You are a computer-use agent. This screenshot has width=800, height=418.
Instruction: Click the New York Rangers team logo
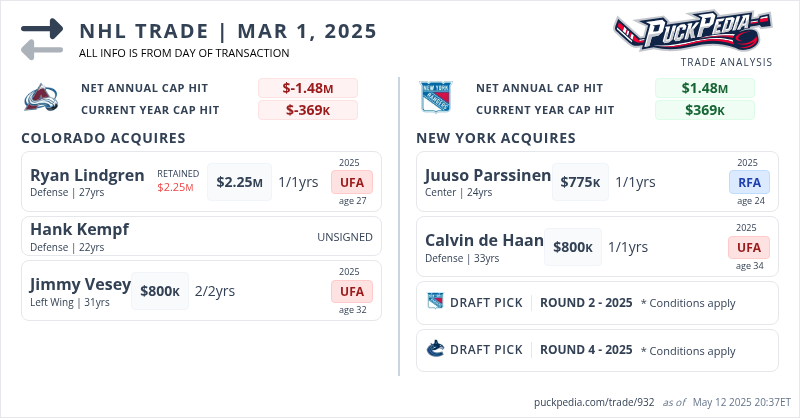[435, 99]
